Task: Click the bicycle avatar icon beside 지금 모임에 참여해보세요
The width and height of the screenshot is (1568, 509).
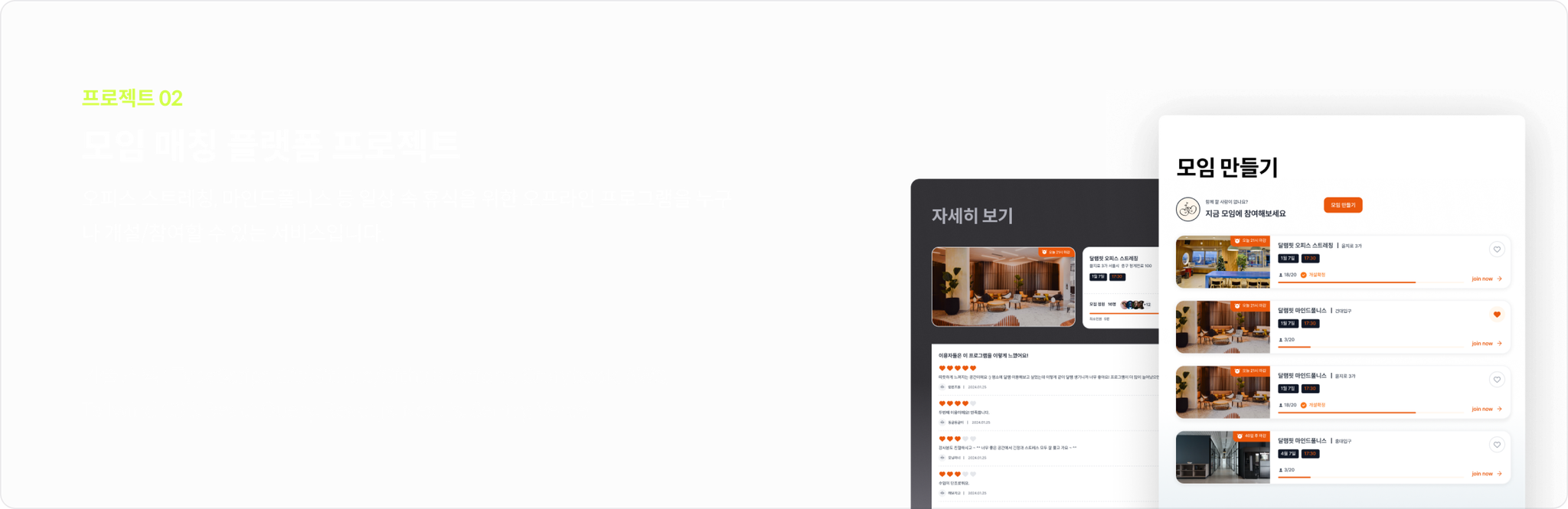Action: click(x=1188, y=208)
